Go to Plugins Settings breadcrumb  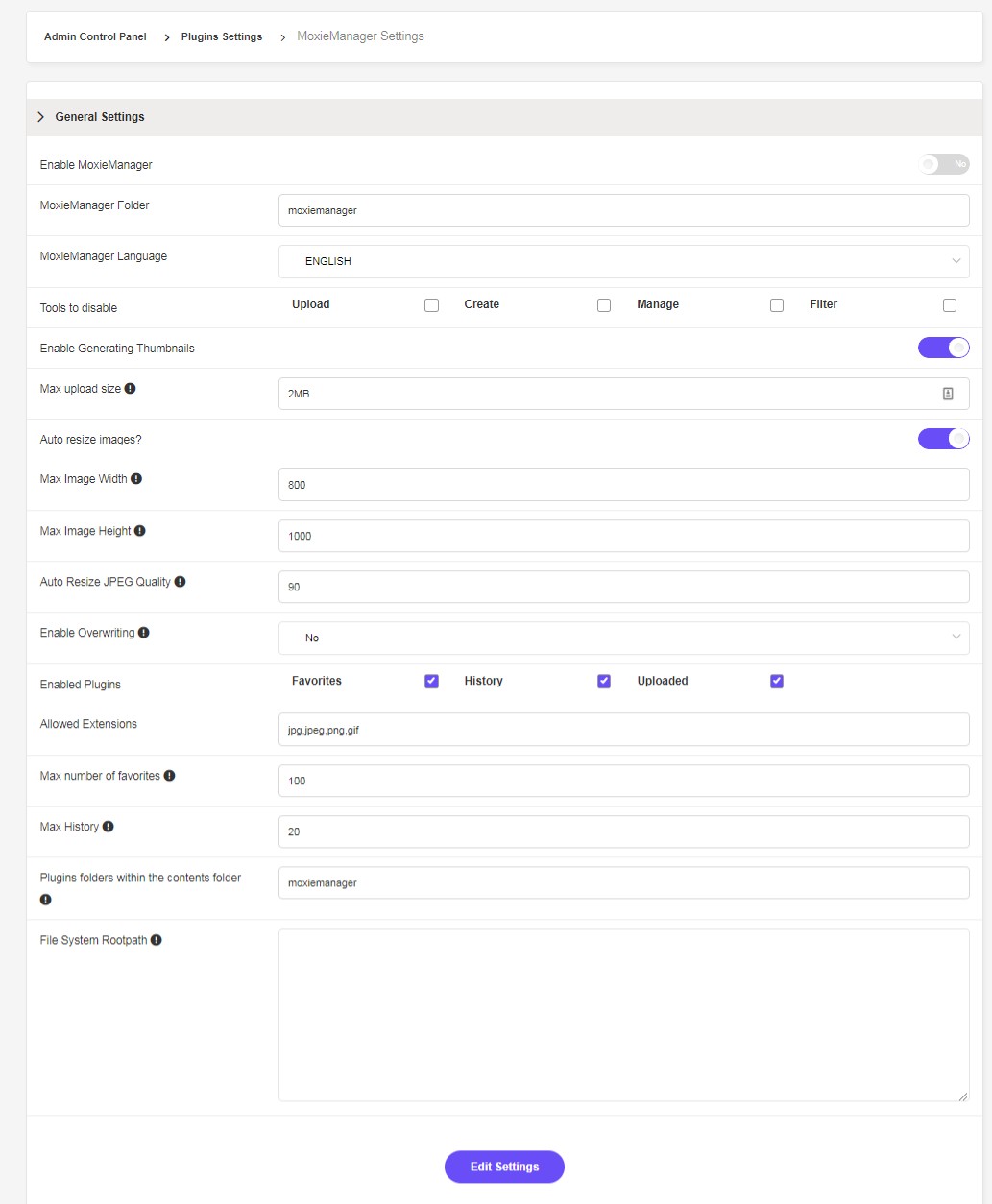222,36
